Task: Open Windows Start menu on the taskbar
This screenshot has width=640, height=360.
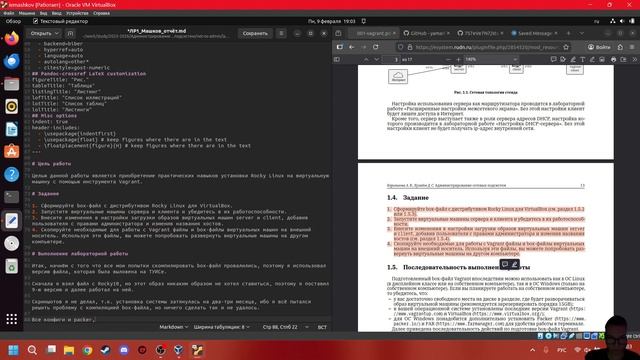Action: point(13,350)
